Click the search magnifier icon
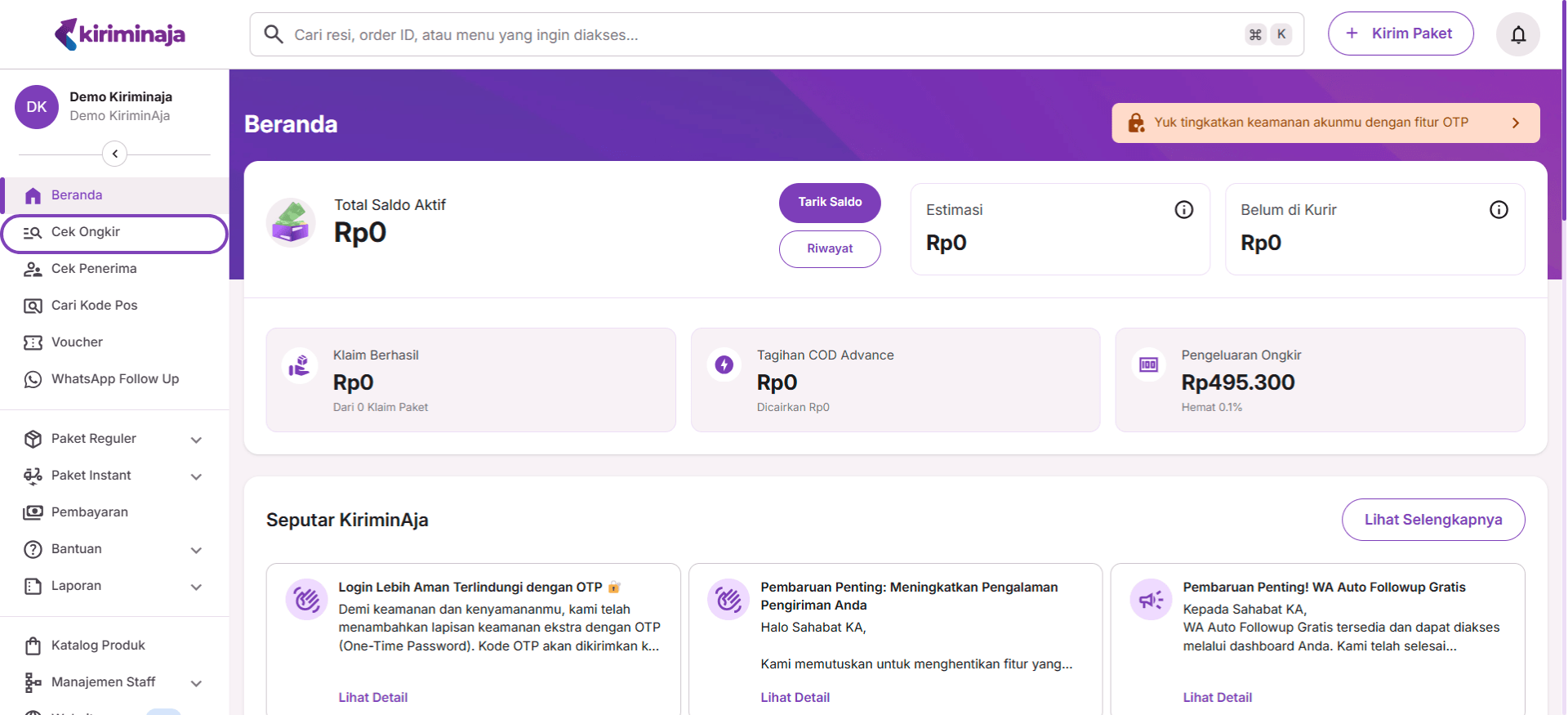The width and height of the screenshot is (1568, 715). pyautogui.click(x=274, y=34)
